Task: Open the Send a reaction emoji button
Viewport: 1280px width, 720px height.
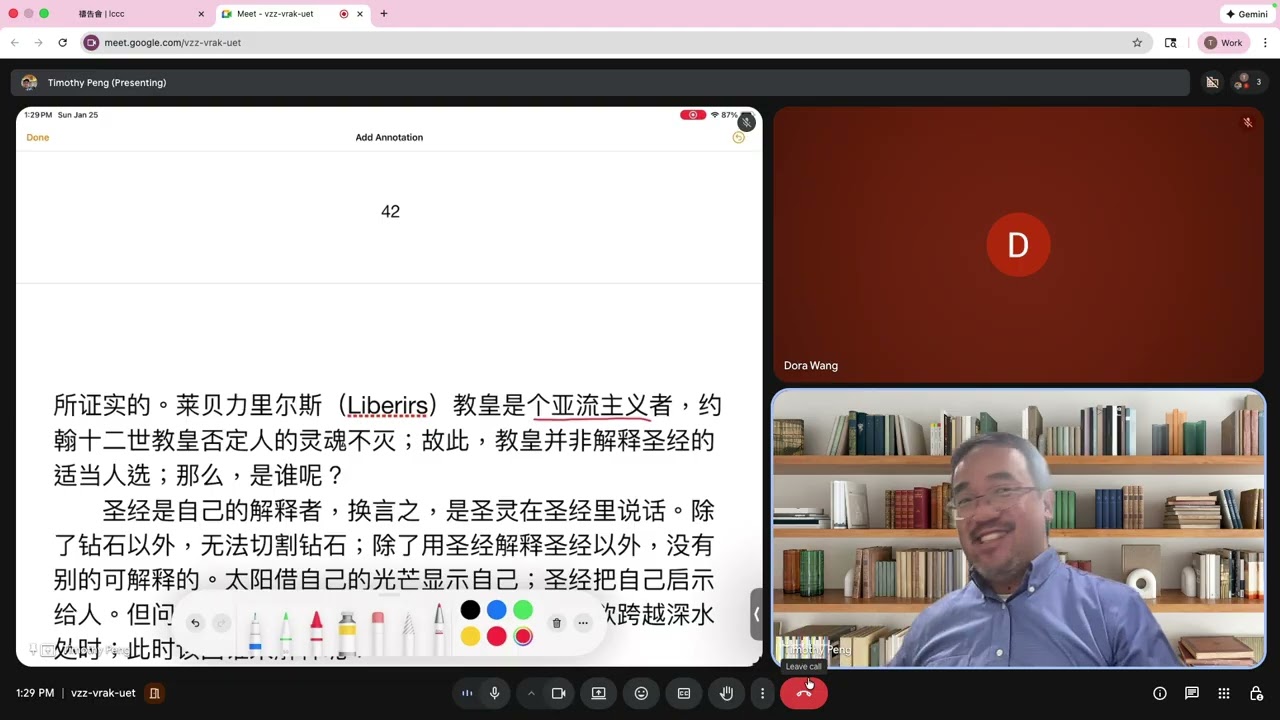Action: click(641, 693)
